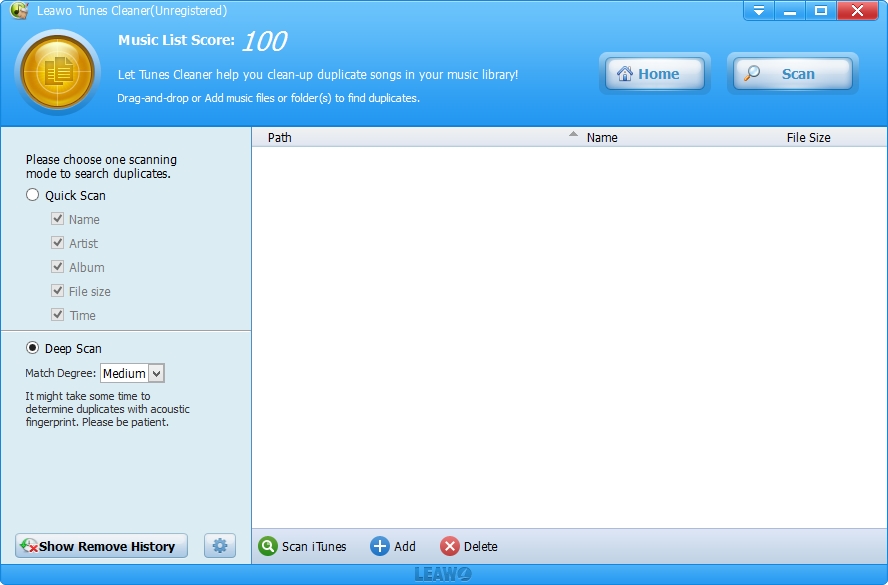Sort by the Name column header
888x585 pixels.
(x=602, y=137)
